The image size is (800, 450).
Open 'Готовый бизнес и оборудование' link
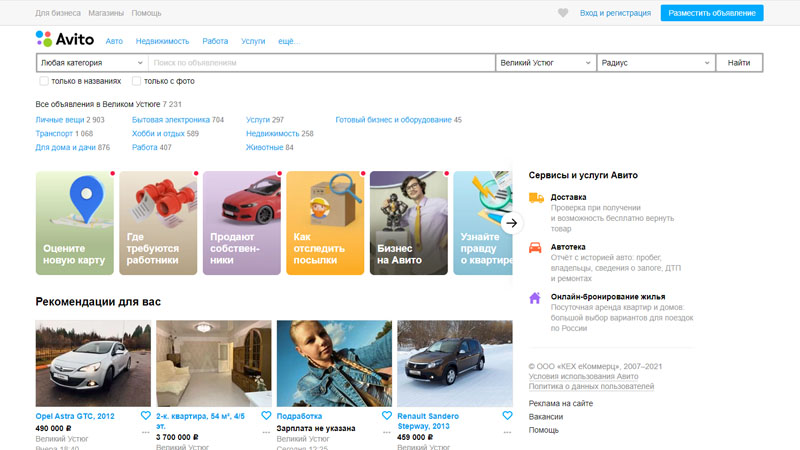[393, 120]
